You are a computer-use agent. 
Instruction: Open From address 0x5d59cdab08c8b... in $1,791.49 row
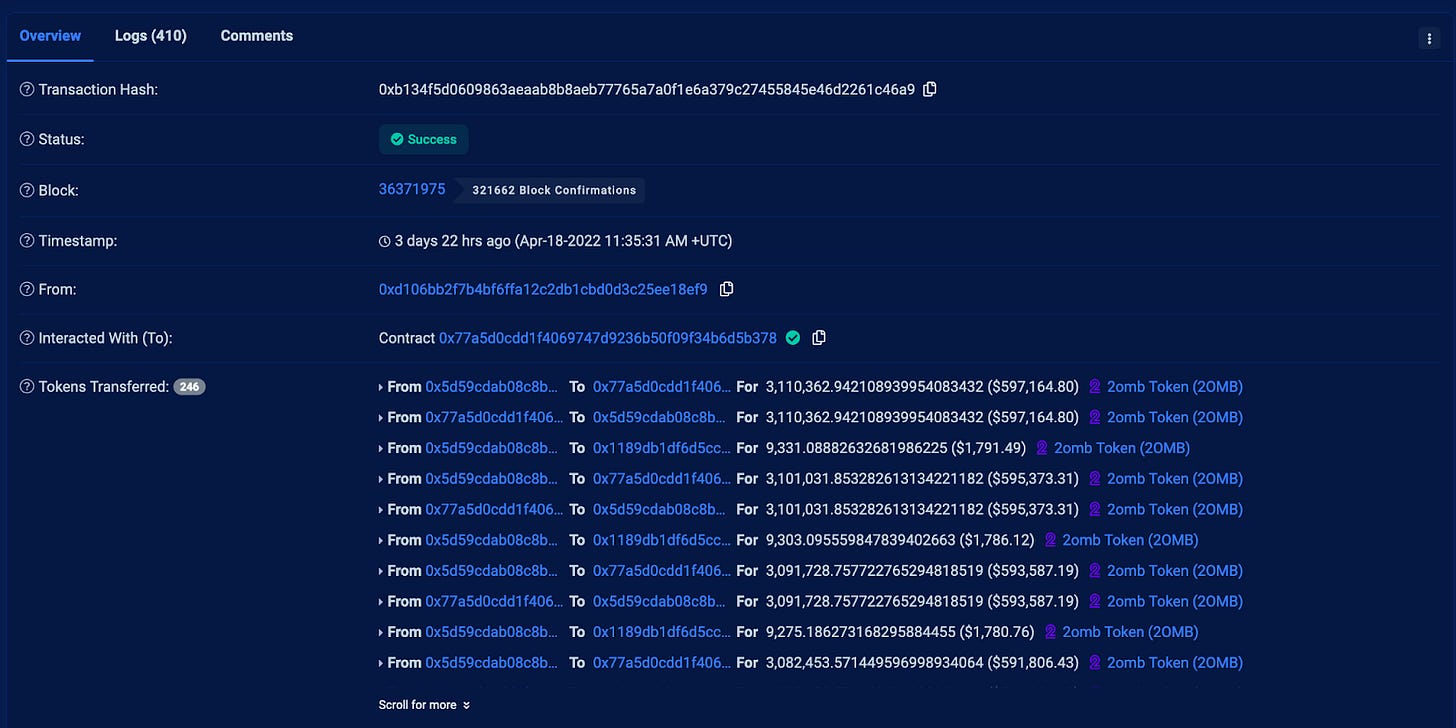492,448
